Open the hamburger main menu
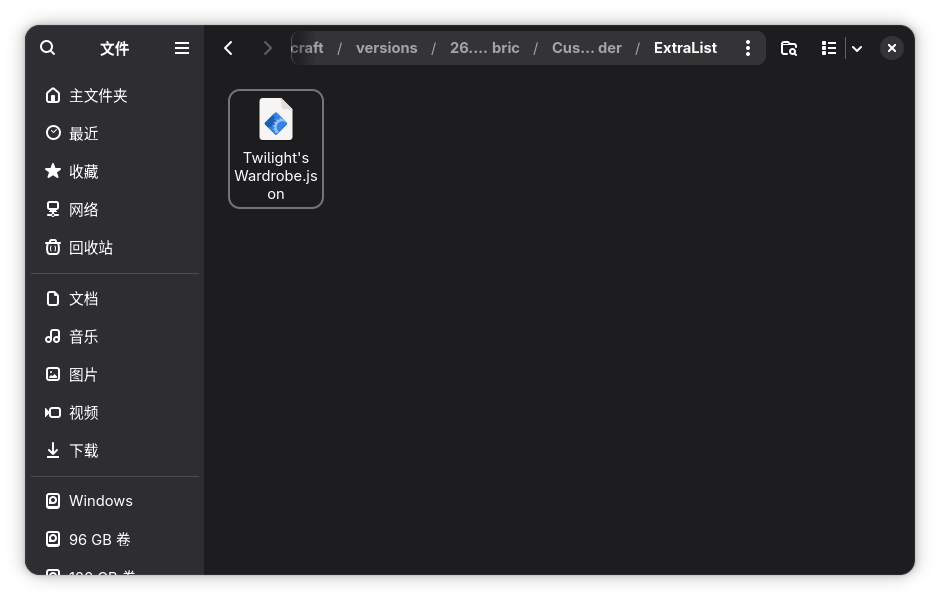 tap(182, 48)
